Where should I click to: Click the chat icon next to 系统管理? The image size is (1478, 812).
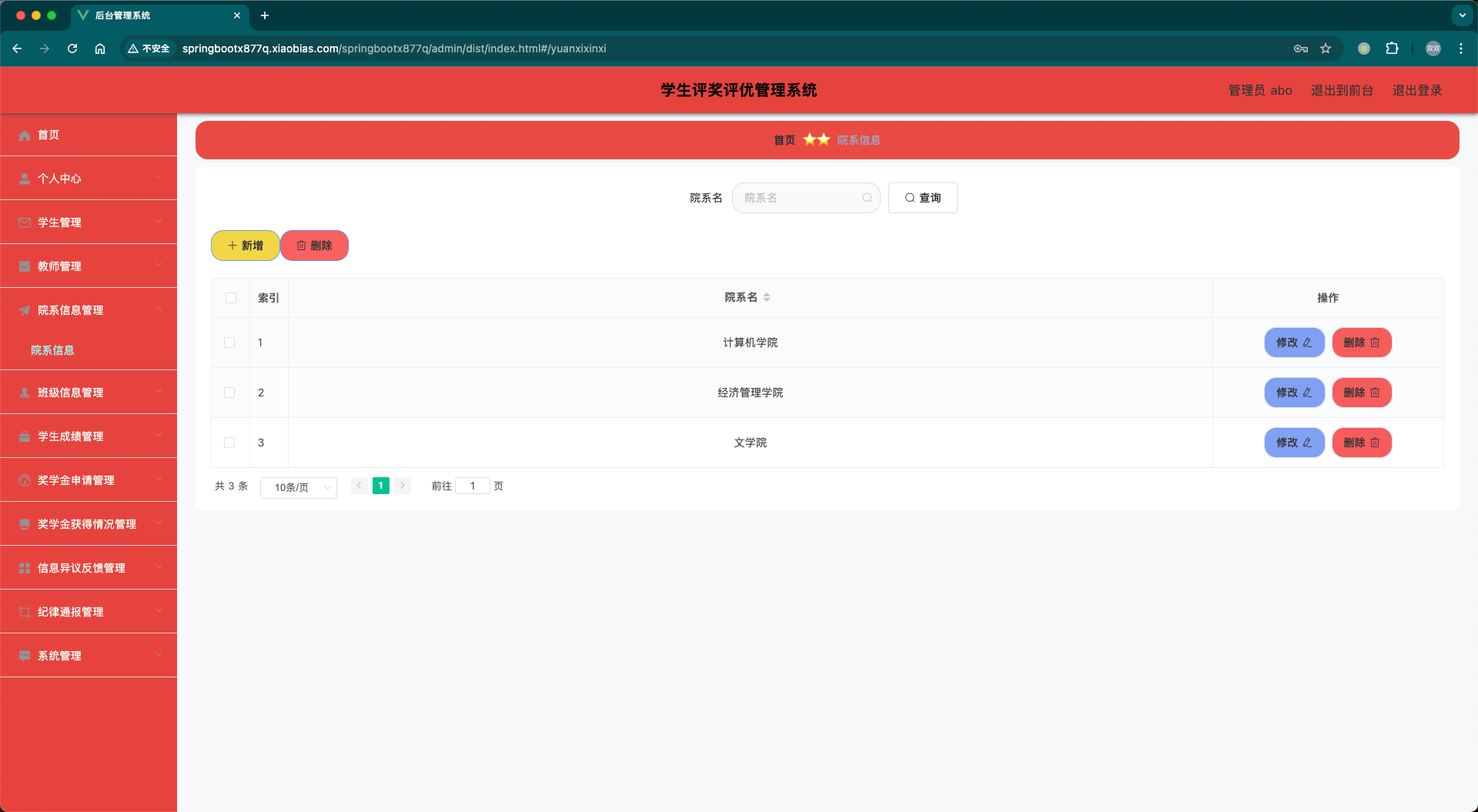25,656
